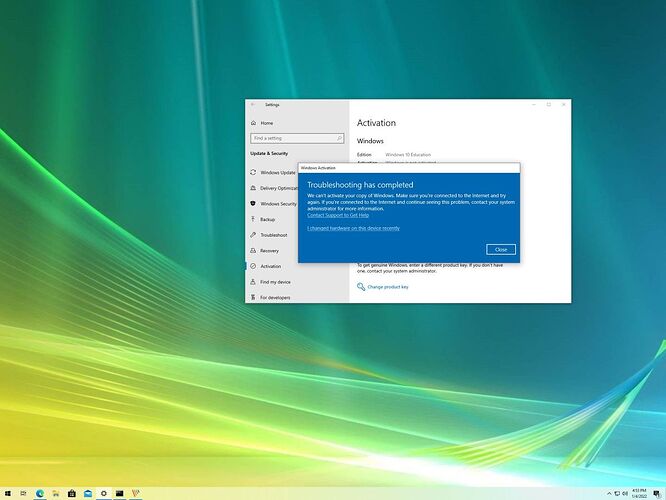
Task: Select Home in Settings sidebar
Action: pos(267,123)
